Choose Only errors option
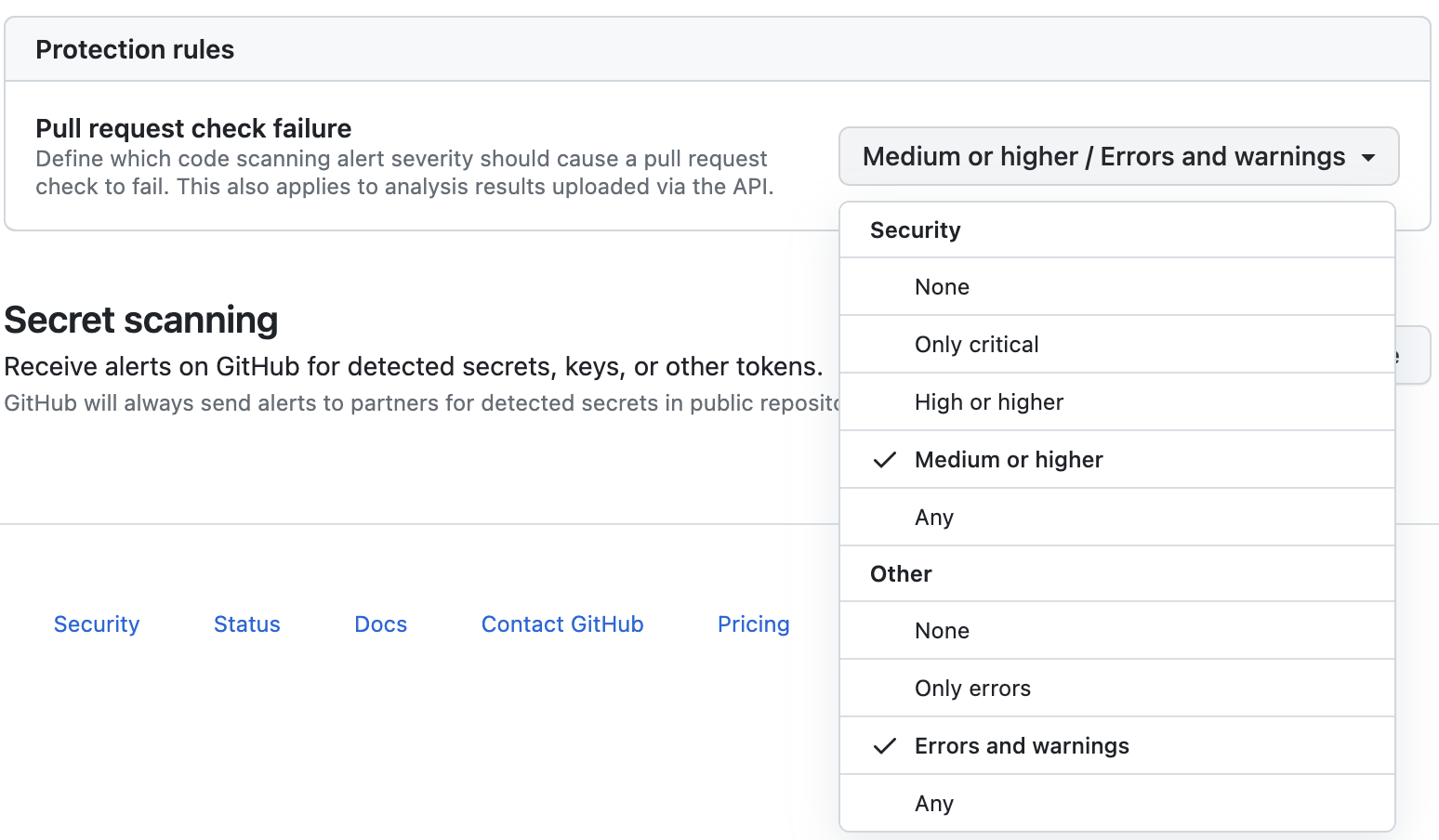1439x840 pixels. tap(1117, 689)
